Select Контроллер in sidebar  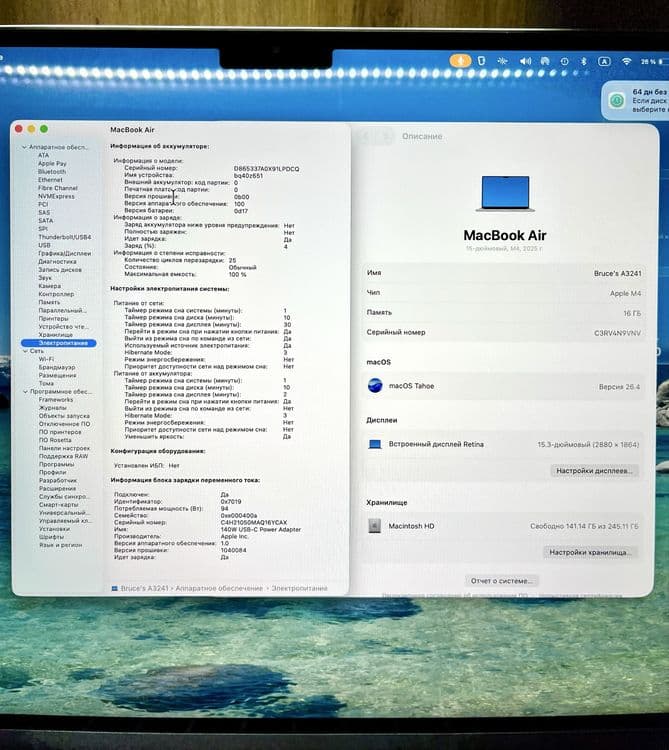pyautogui.click(x=56, y=294)
